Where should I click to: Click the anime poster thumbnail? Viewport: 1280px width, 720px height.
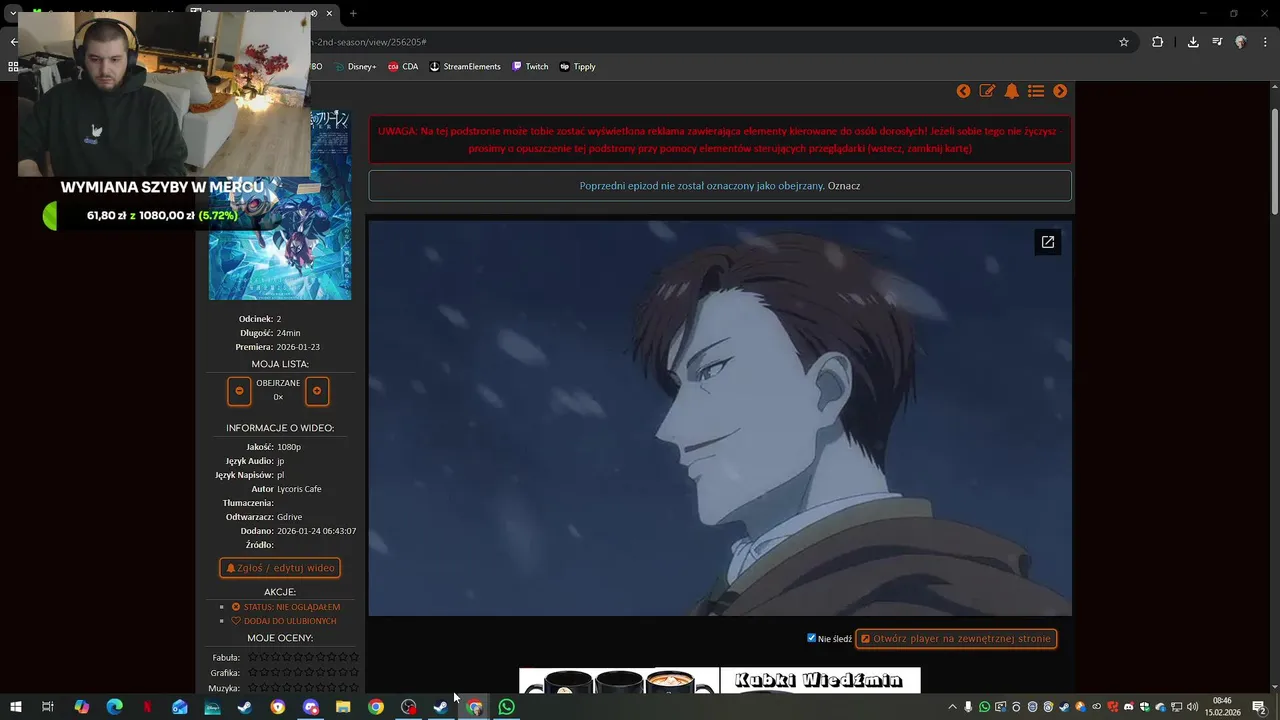pyautogui.click(x=280, y=205)
